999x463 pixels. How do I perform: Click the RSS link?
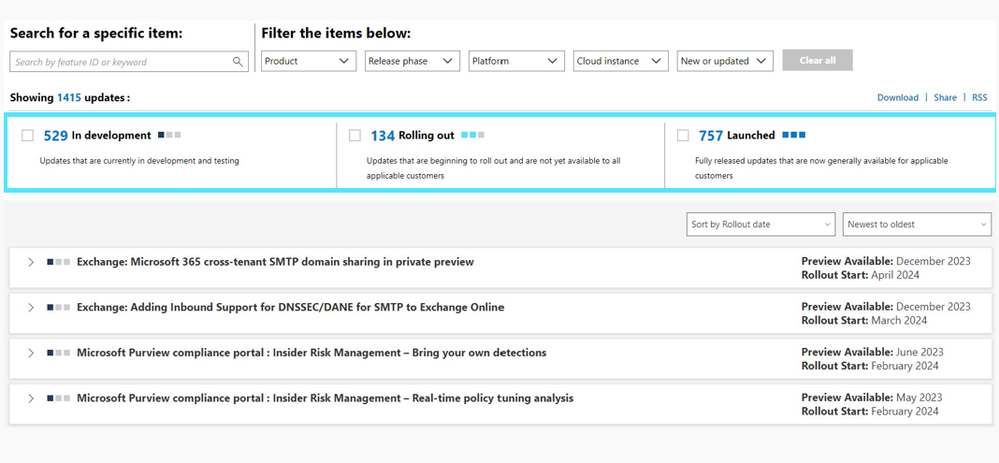point(979,97)
